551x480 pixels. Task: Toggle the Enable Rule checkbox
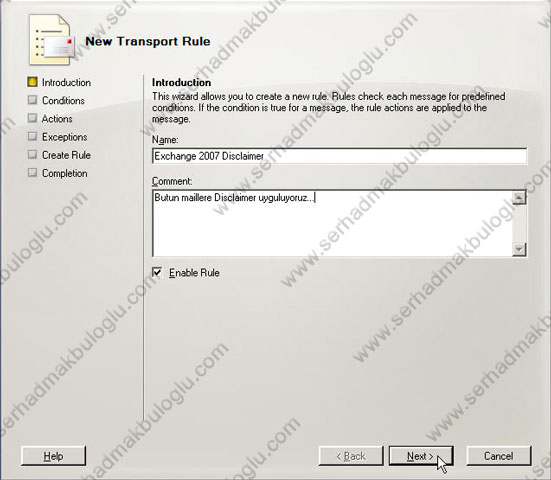tap(157, 272)
